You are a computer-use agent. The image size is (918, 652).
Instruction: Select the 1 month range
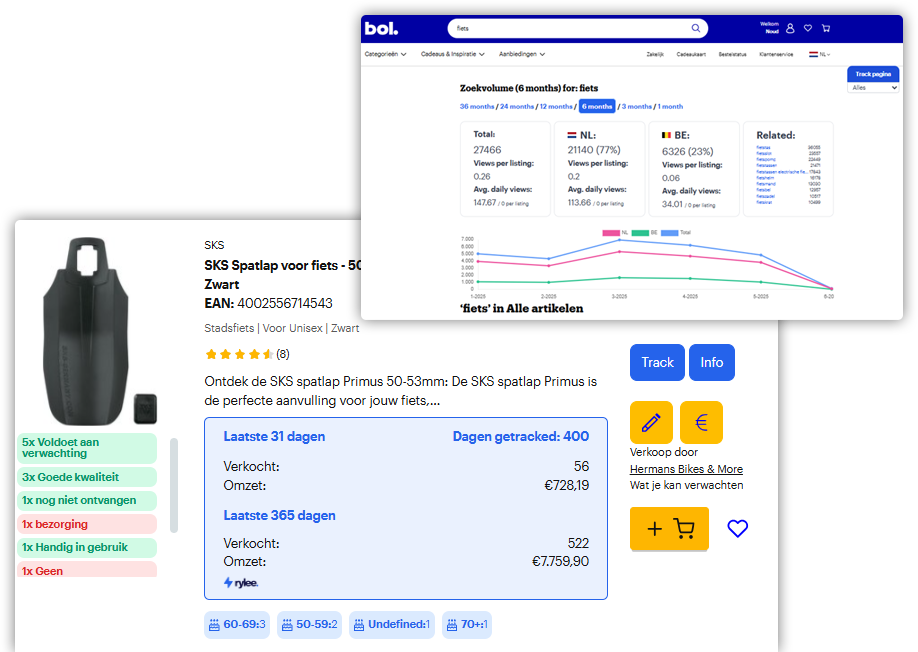point(670,107)
